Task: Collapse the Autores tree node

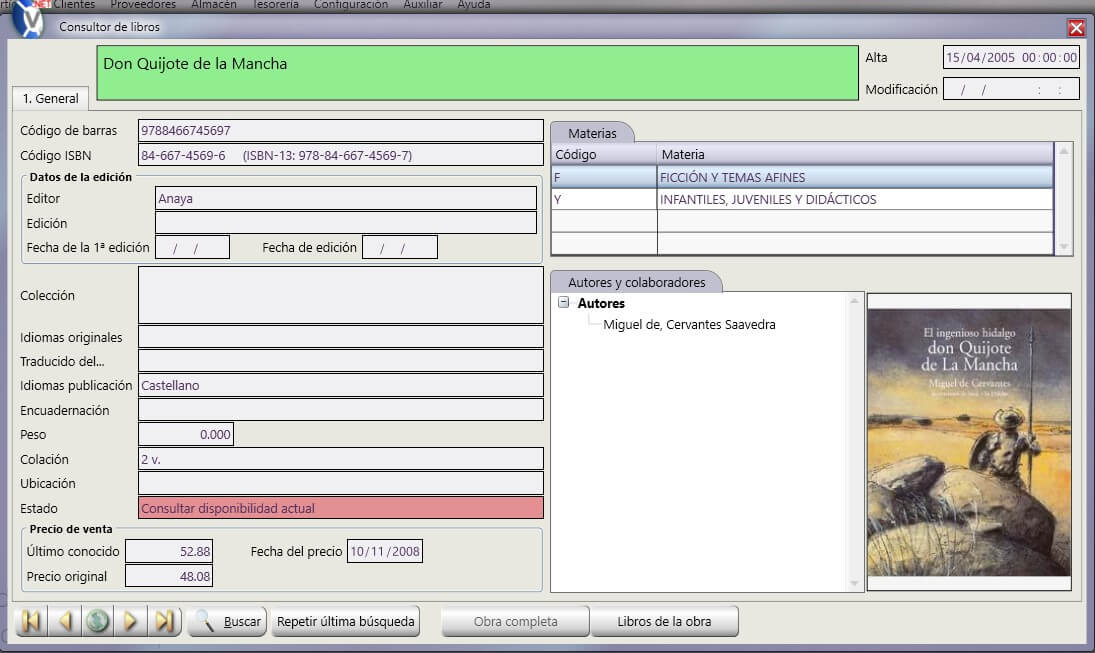Action: click(x=564, y=303)
